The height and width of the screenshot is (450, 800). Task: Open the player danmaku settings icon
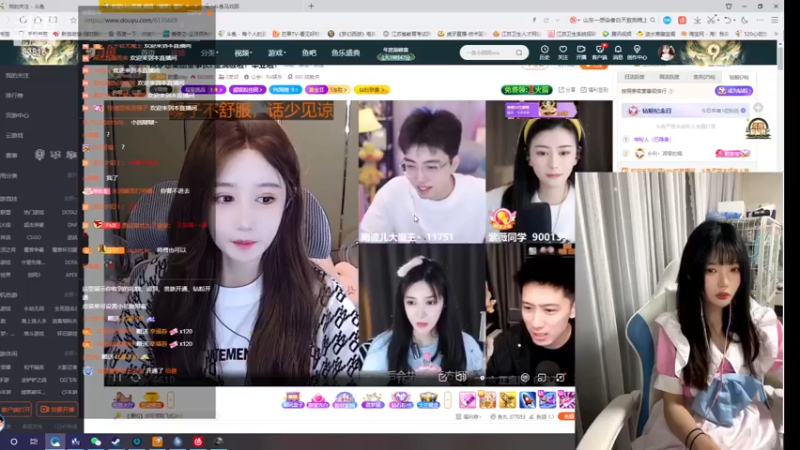click(x=525, y=378)
